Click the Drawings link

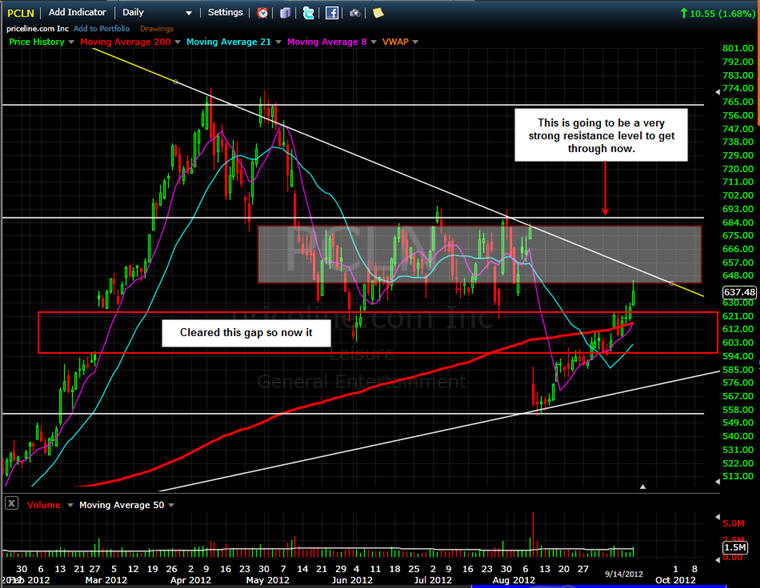coord(157,29)
